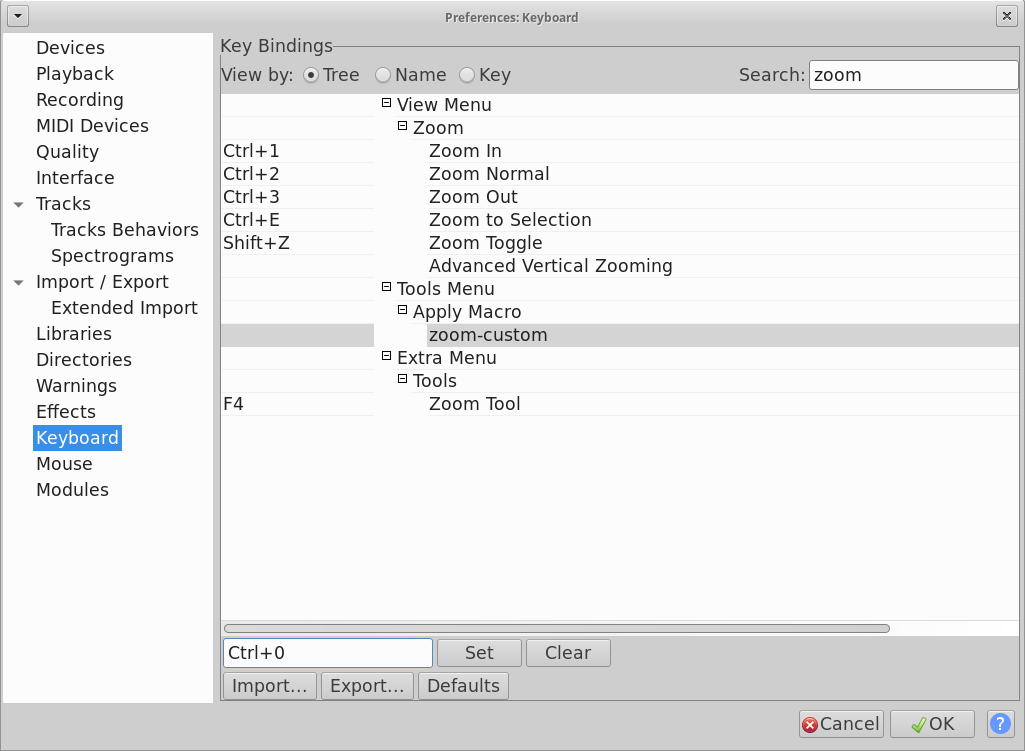Click the Export... key bindings button
The width and height of the screenshot is (1025, 751).
click(x=367, y=686)
